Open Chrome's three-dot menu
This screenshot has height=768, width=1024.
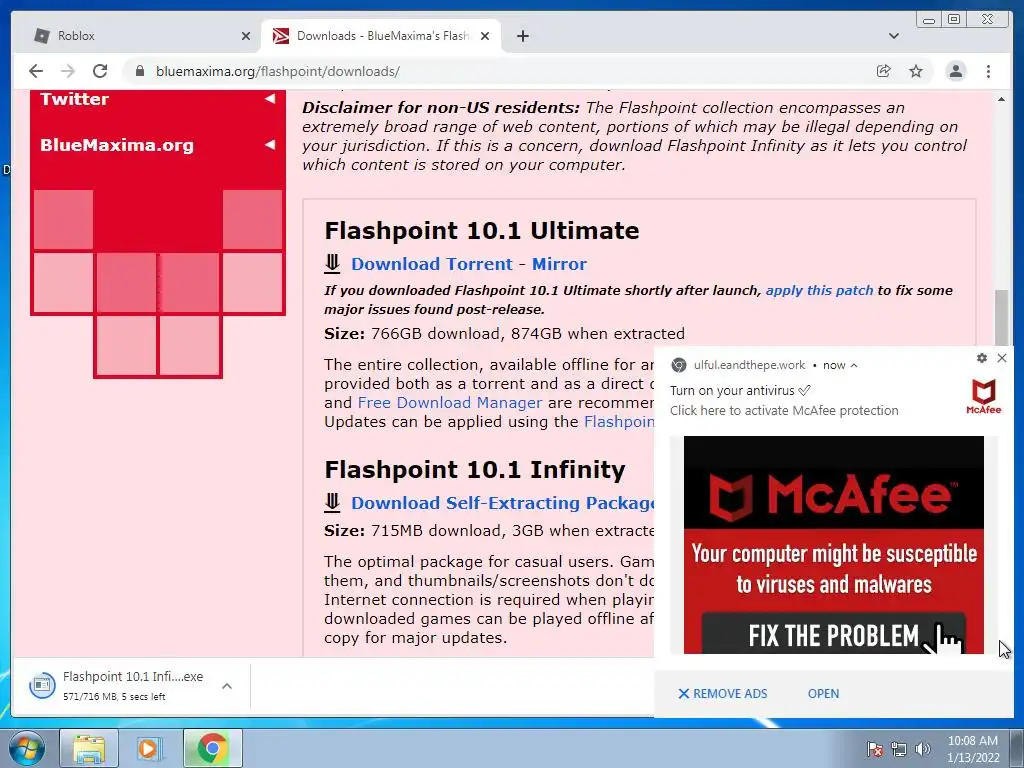click(988, 71)
